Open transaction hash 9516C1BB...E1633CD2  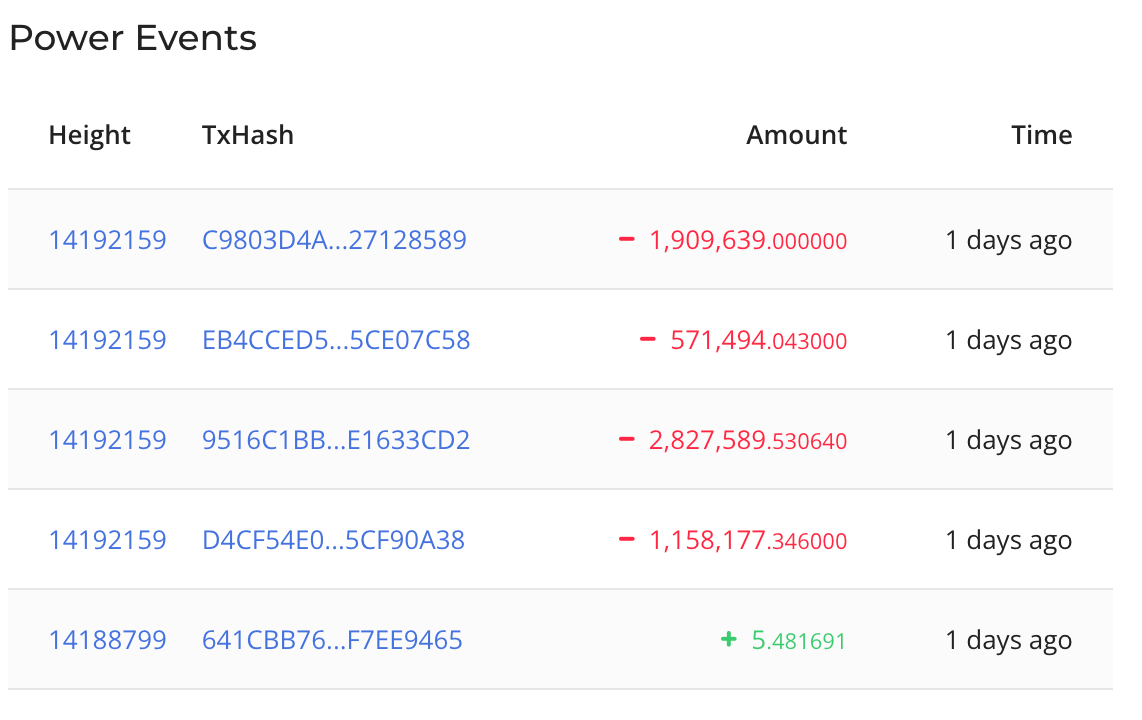[x=336, y=440]
